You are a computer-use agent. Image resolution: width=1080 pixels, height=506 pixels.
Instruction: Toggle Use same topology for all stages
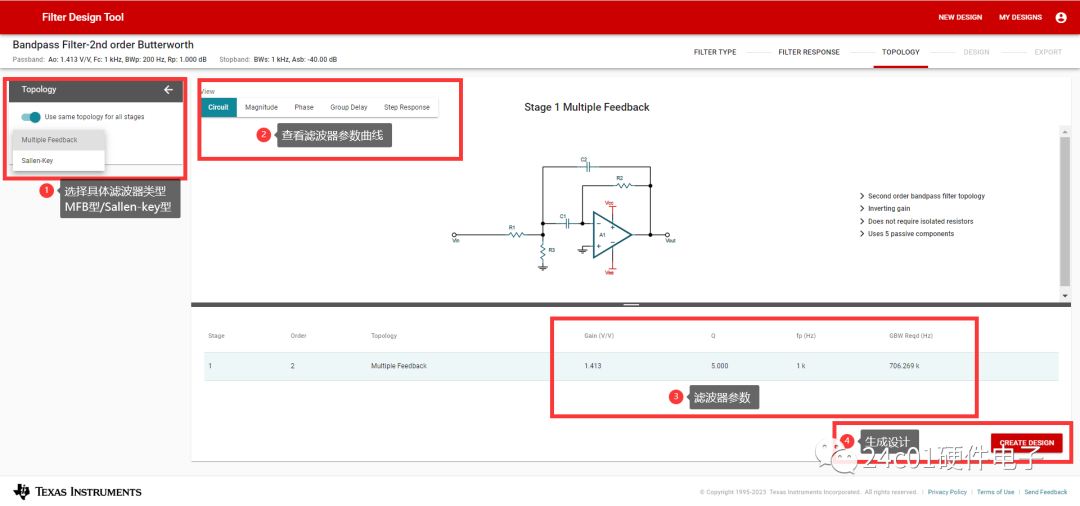coord(31,117)
